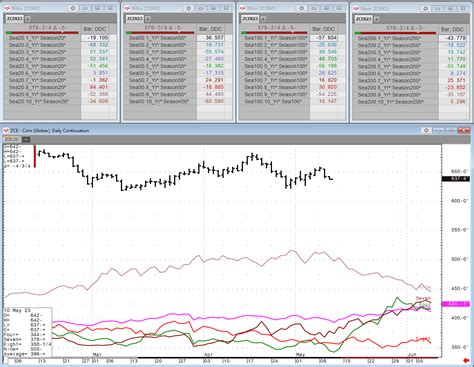
Task: Click magenta average price label on scale
Action: click(456, 304)
